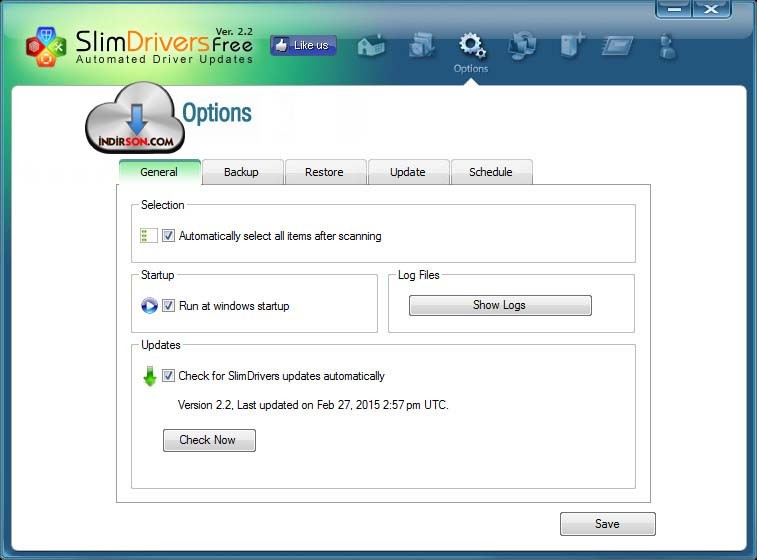The image size is (757, 560).
Task: Click the Like us thumbs-up button
Action: [x=303, y=45]
